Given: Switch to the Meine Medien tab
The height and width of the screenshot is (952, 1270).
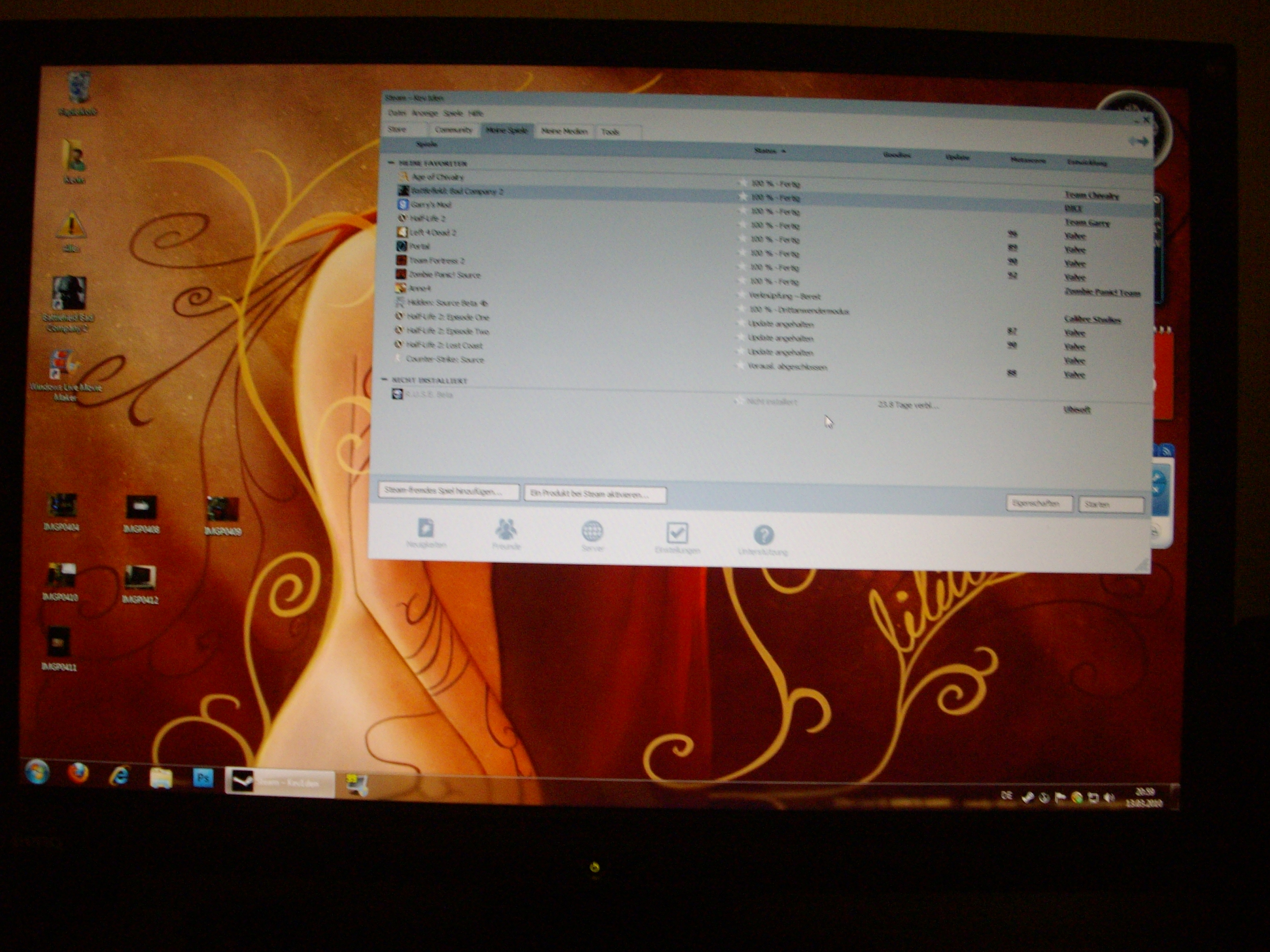Looking at the screenshot, I should coord(564,131).
